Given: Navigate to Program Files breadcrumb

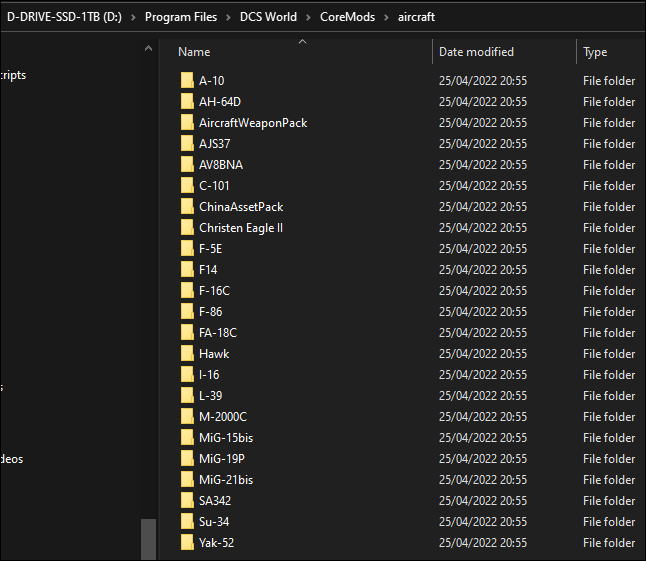Looking at the screenshot, I should pyautogui.click(x=181, y=17).
